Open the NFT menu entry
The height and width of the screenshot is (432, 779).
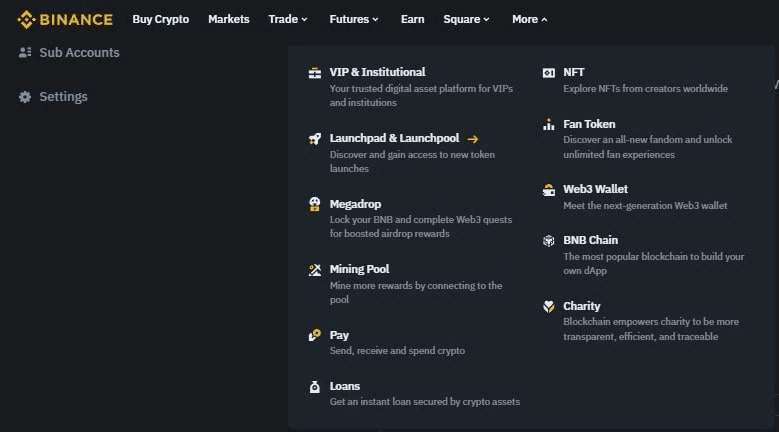click(x=573, y=72)
